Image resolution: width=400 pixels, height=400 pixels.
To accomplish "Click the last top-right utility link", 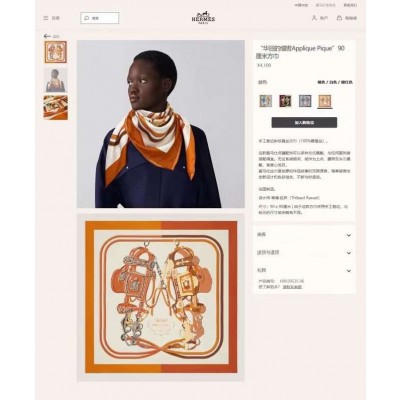I will pyautogui.click(x=350, y=5).
